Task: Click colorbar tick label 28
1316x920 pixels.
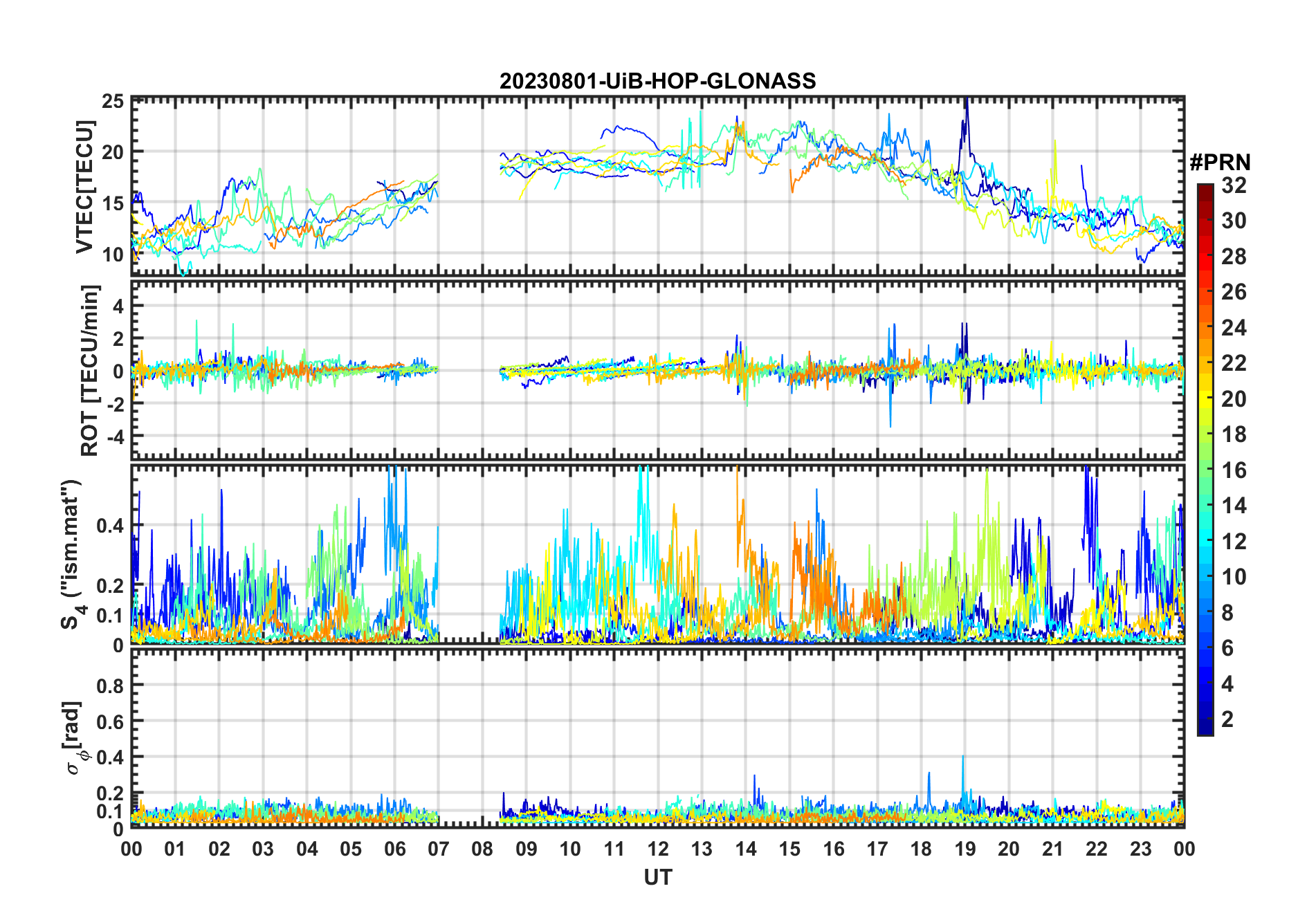Action: click(1234, 257)
